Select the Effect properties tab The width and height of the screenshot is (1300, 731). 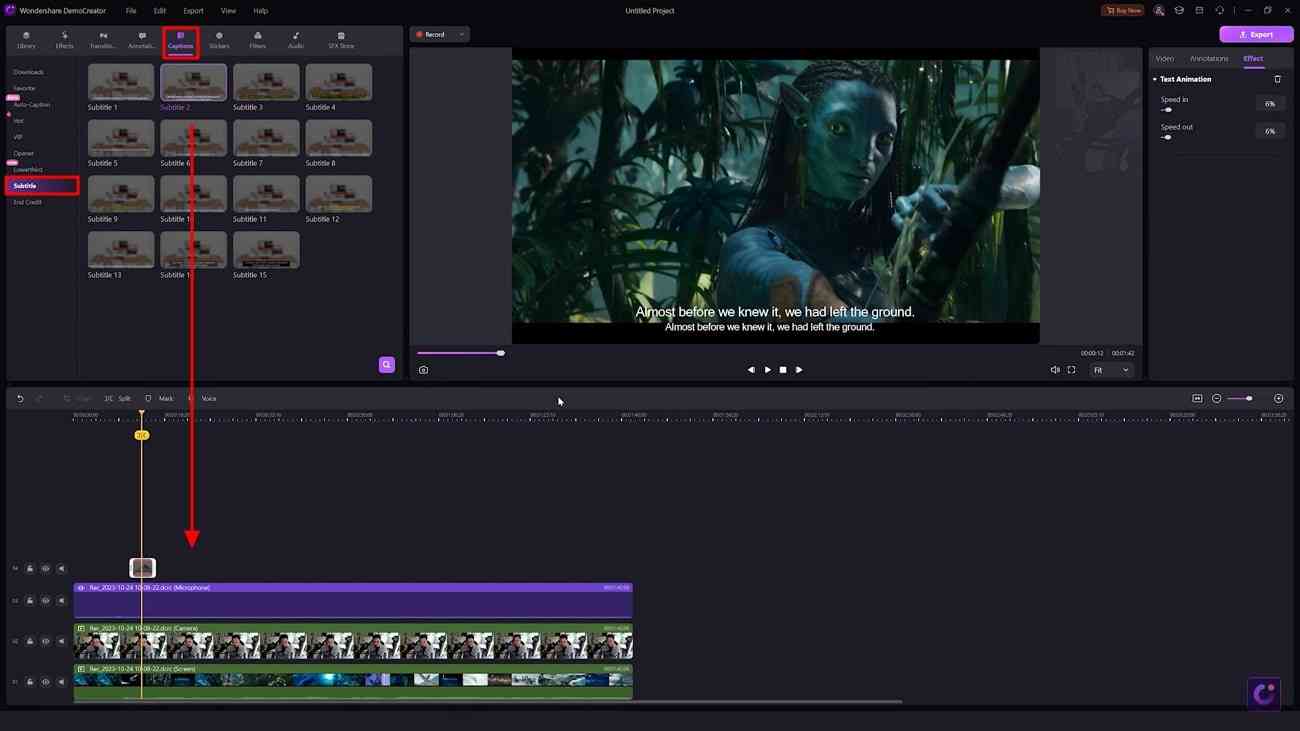pyautogui.click(x=1253, y=59)
